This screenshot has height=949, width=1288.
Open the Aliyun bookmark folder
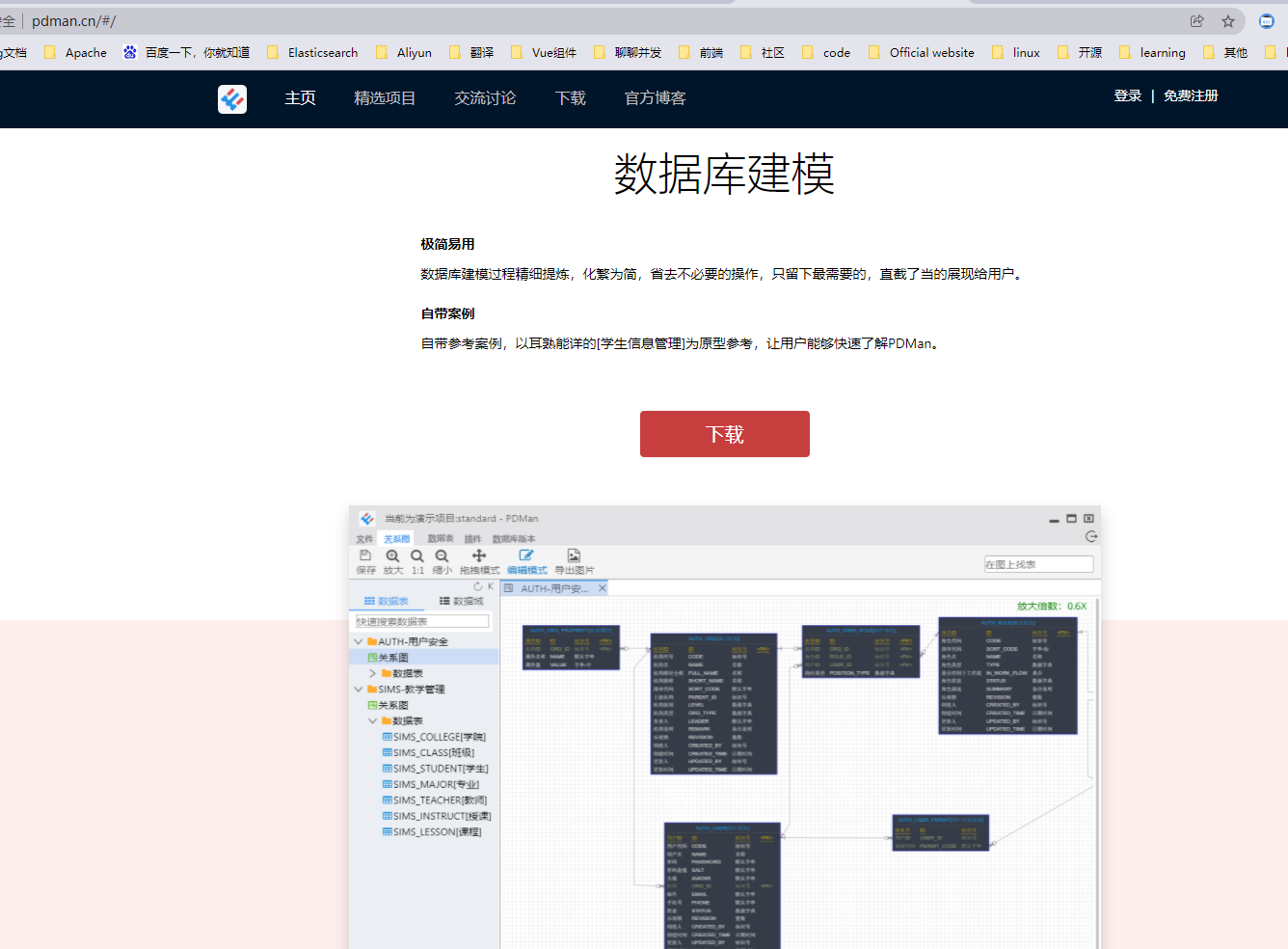pos(404,53)
